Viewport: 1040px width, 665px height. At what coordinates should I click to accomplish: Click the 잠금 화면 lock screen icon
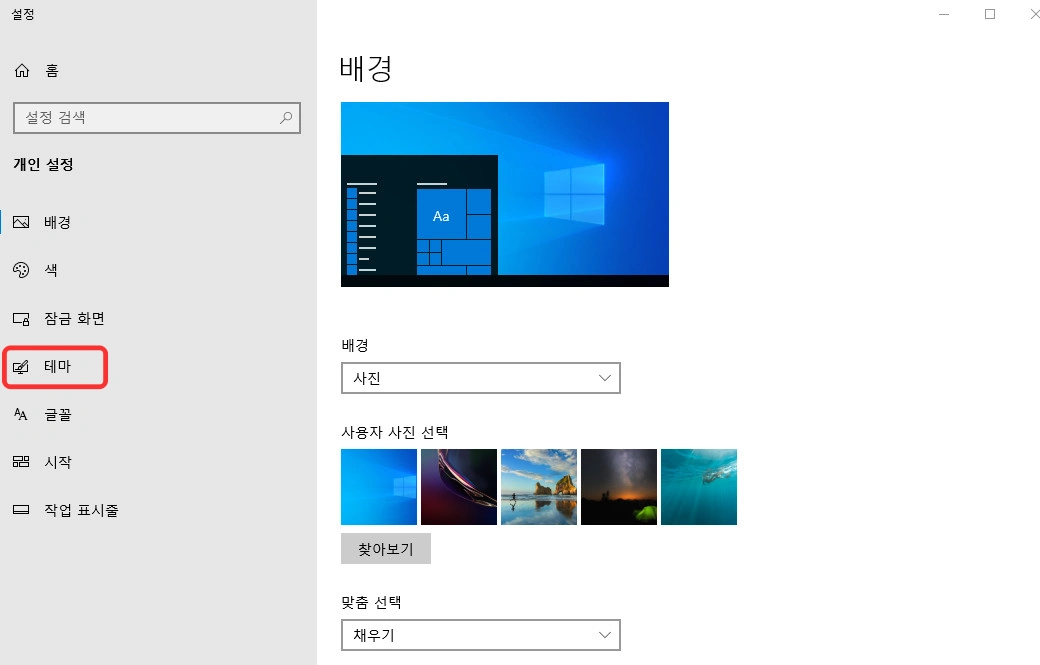21,319
